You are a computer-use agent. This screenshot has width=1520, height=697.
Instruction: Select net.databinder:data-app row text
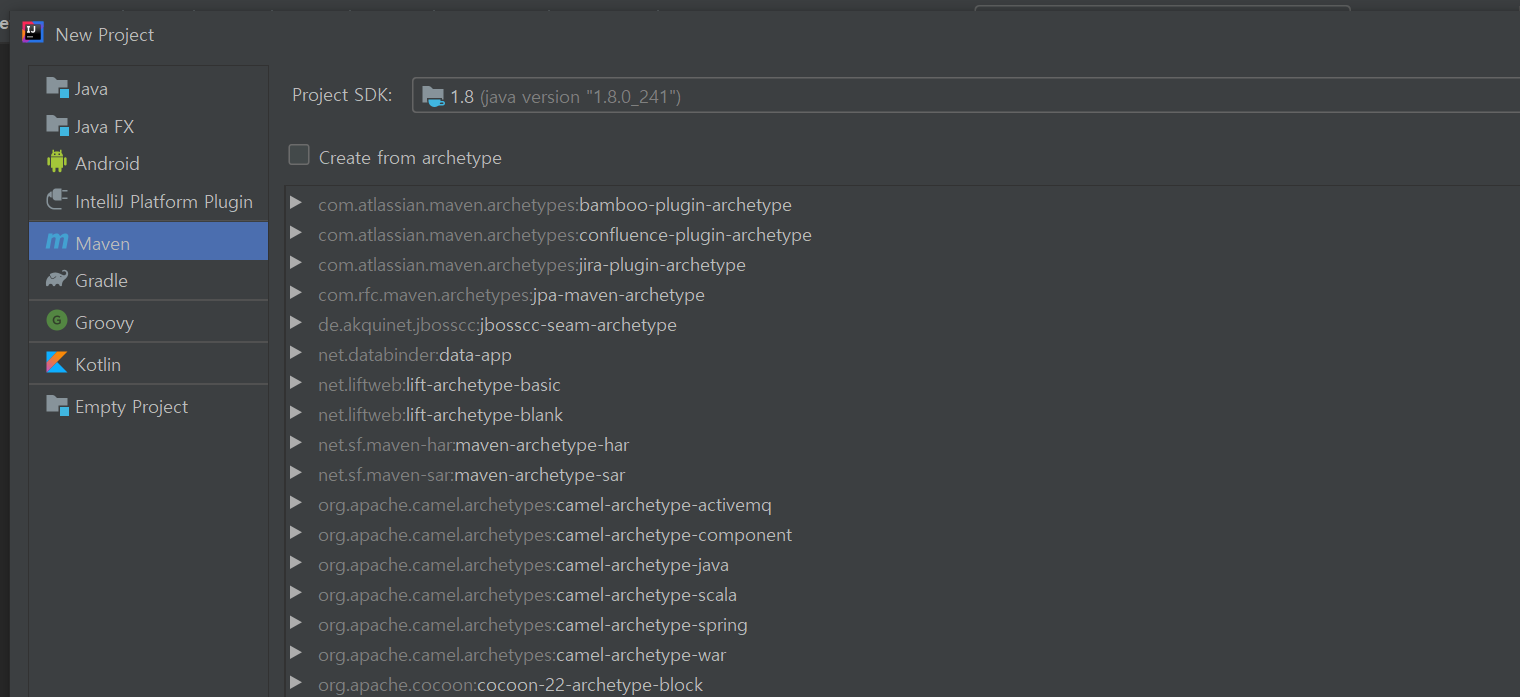point(415,355)
